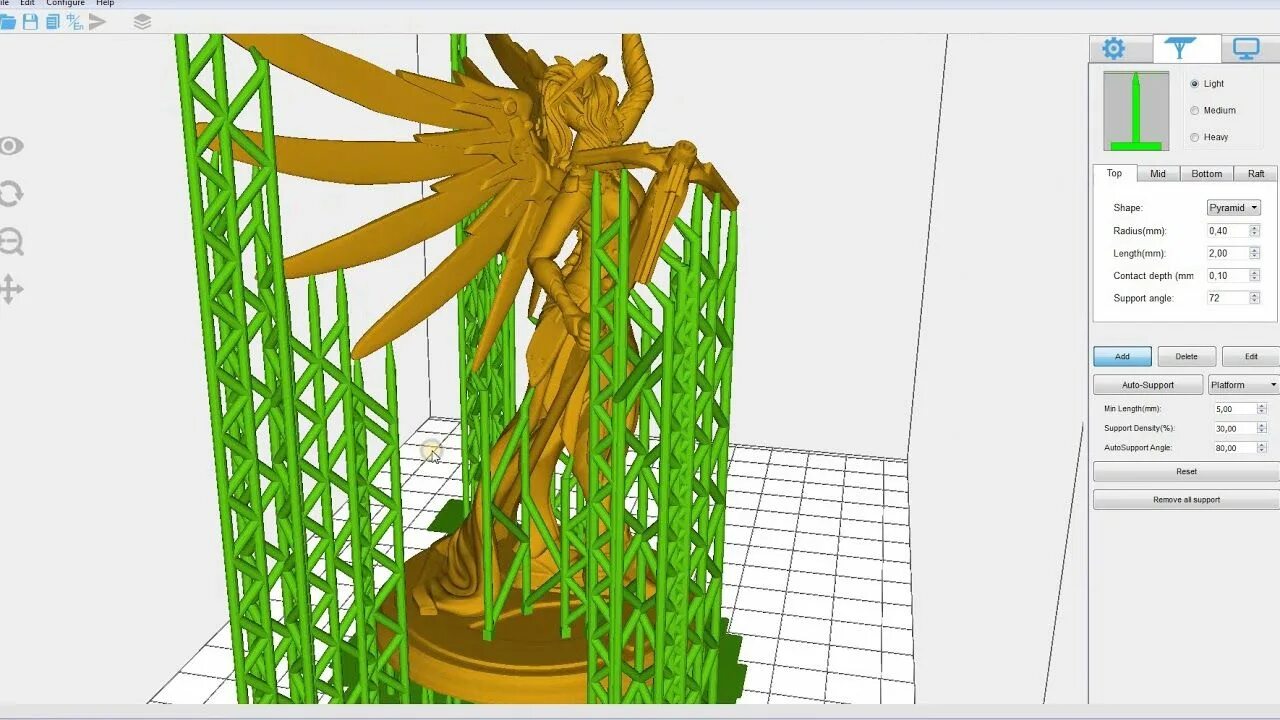1280x720 pixels.
Task: Switch to the Mid support tab
Action: click(1157, 174)
